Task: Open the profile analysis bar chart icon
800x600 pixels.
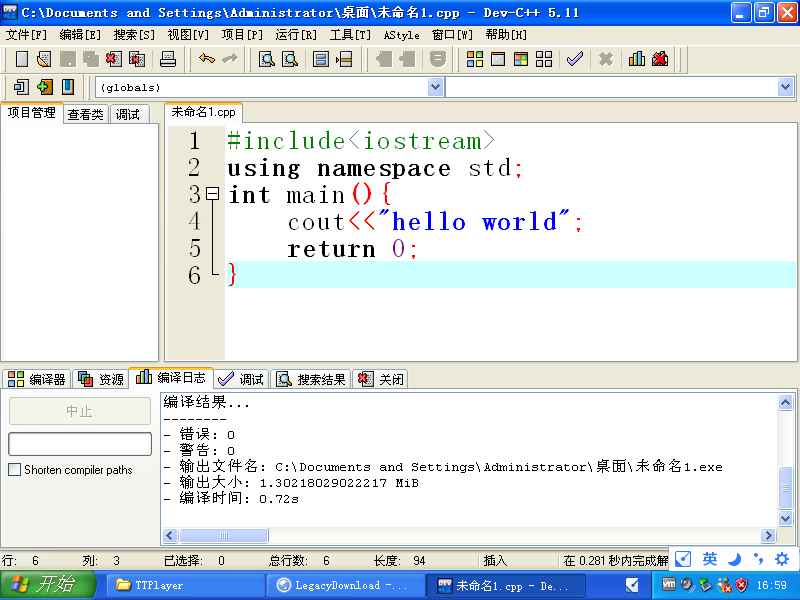Action: pyautogui.click(x=637, y=60)
